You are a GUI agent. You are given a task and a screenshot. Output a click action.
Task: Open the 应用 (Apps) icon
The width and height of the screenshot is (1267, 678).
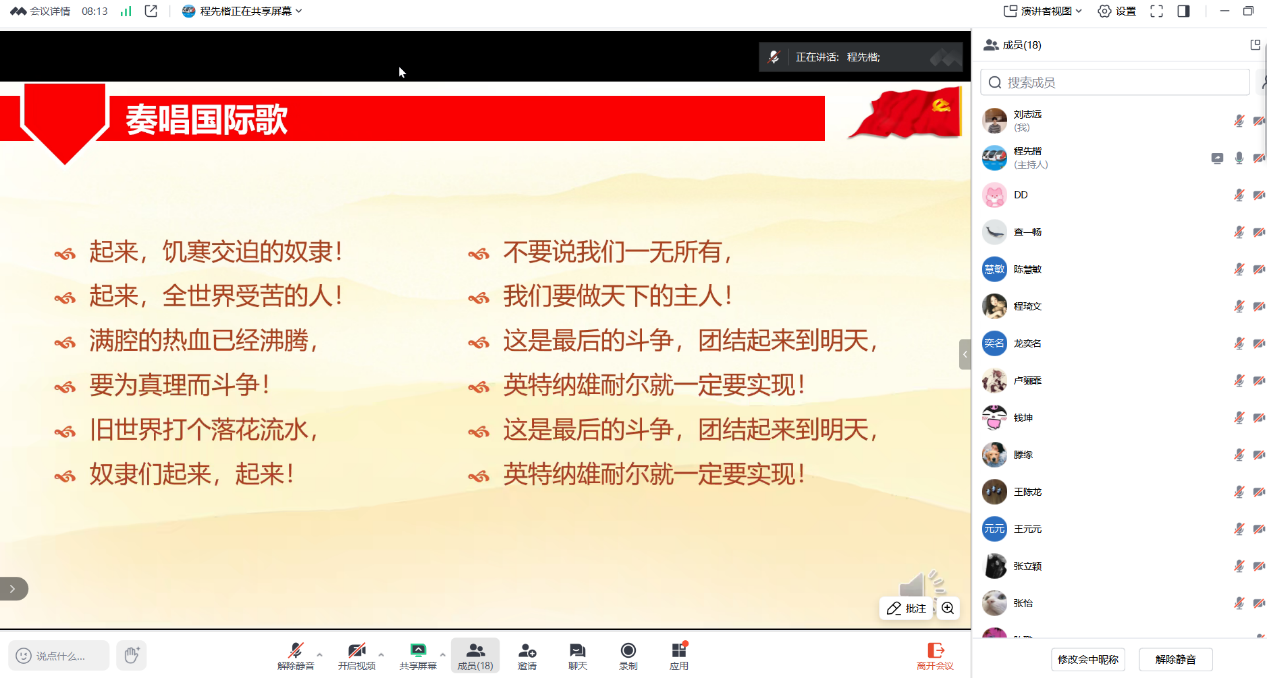coord(679,654)
